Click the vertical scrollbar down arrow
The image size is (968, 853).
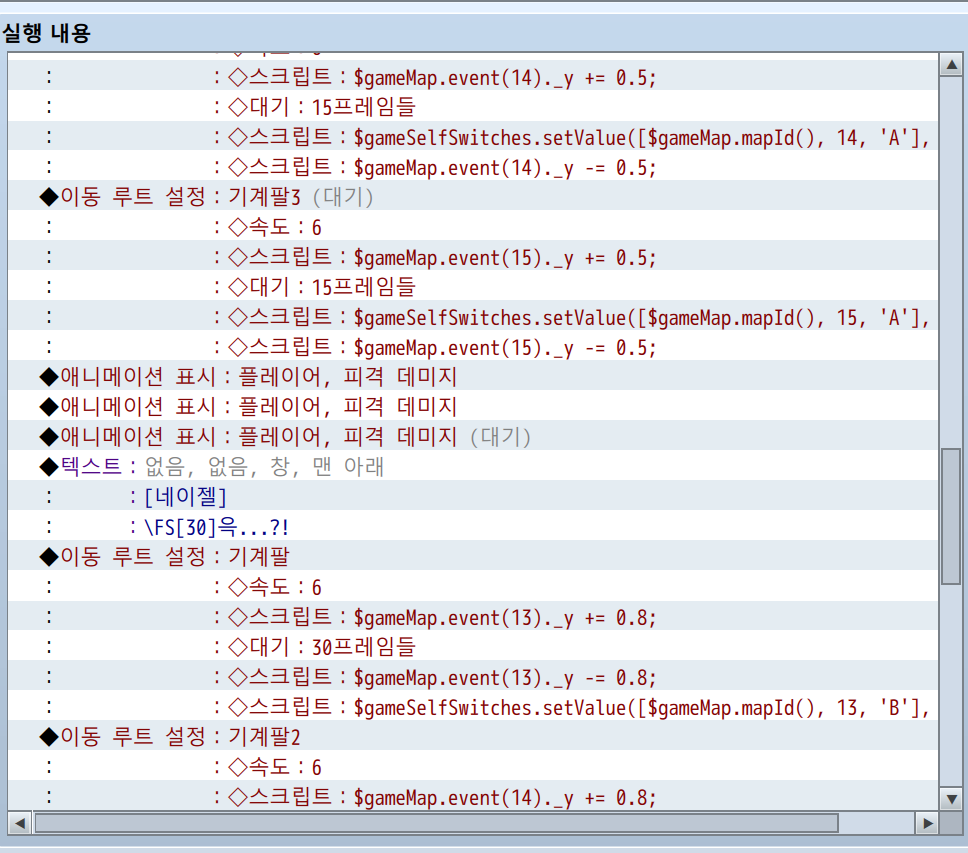[951, 799]
